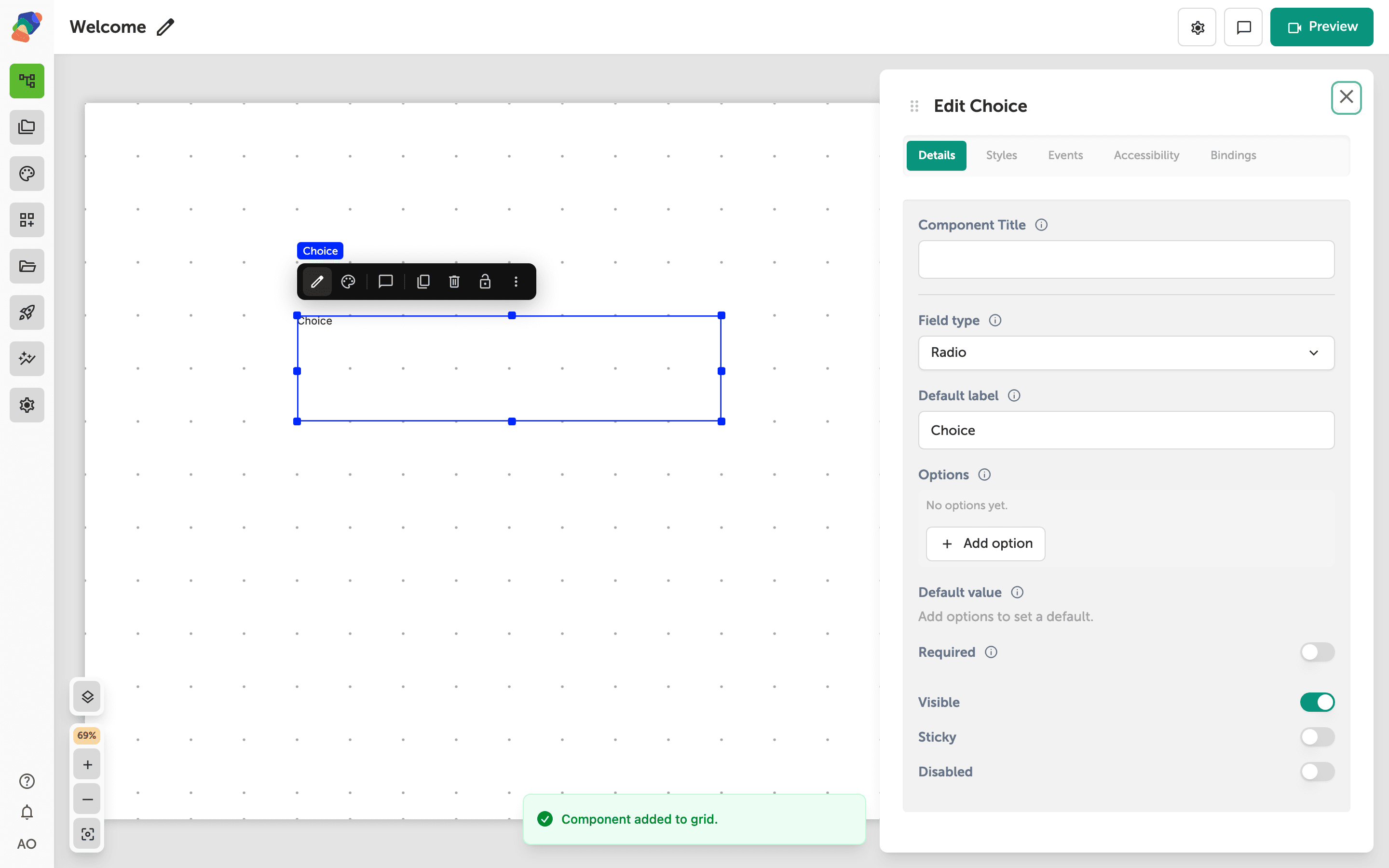Image resolution: width=1389 pixels, height=868 pixels.
Task: Enable the Disabled toggle
Action: click(1317, 772)
